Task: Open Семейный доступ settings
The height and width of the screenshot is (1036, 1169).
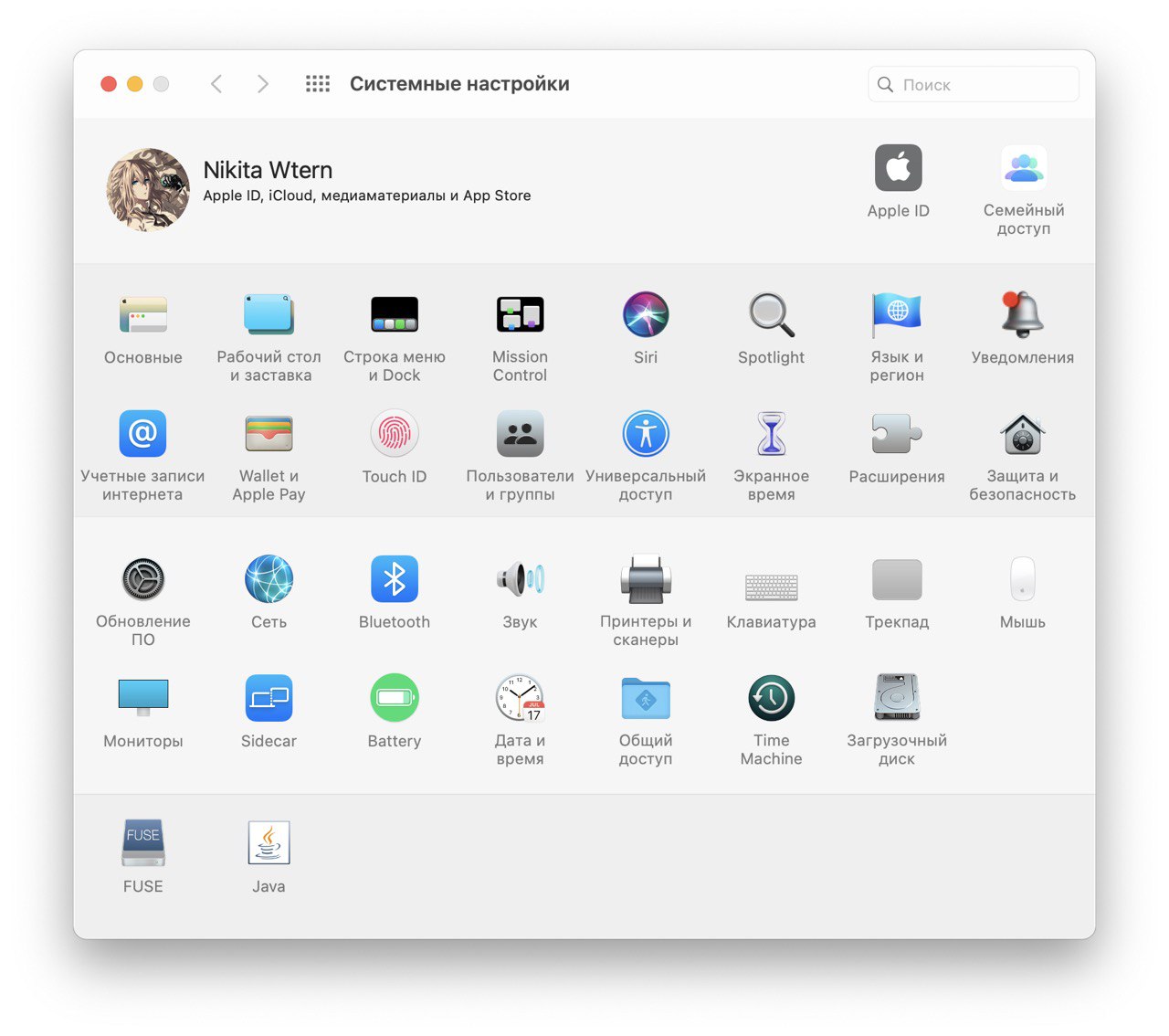Action: coord(1023,168)
